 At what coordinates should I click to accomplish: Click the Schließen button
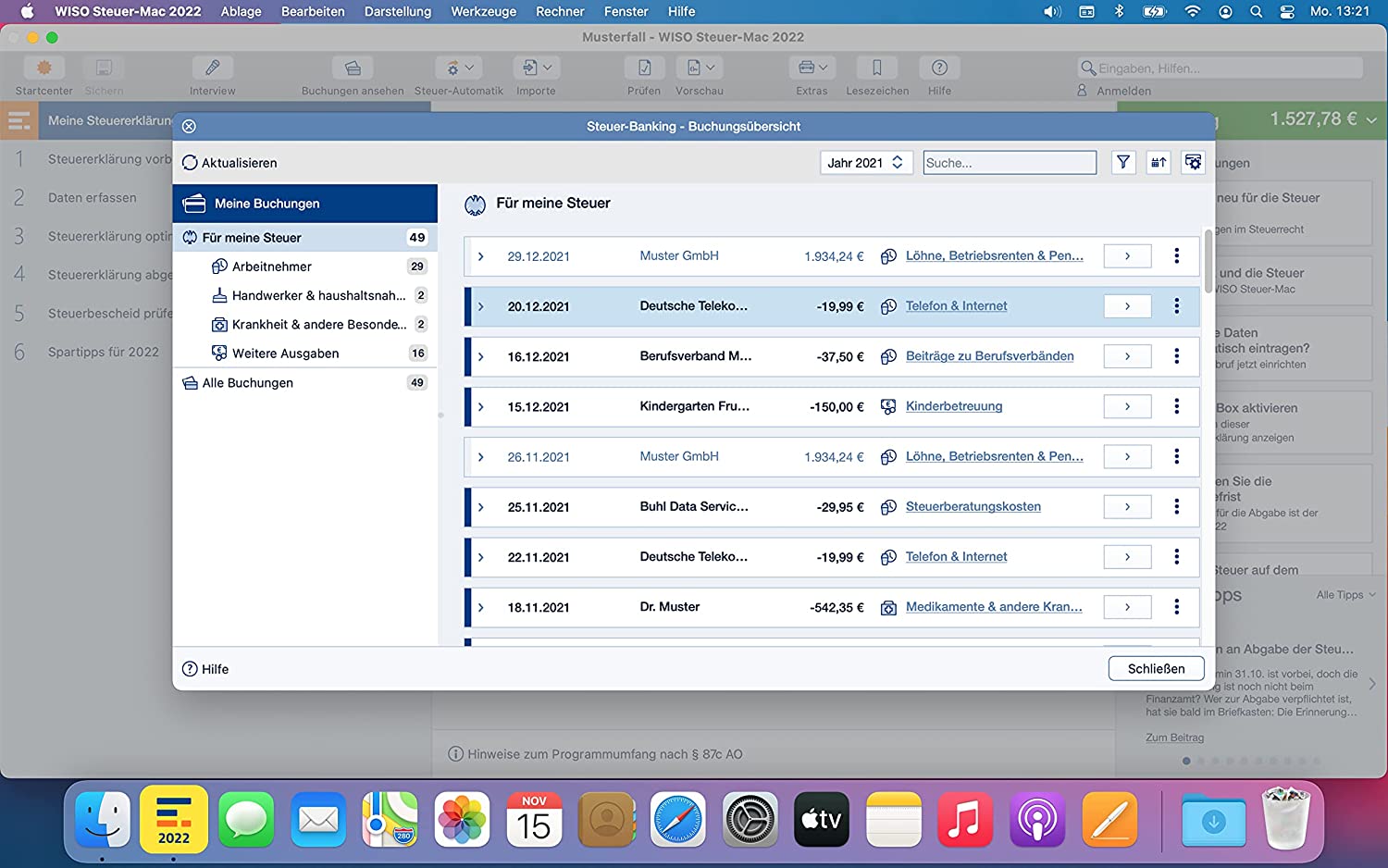pos(1156,668)
